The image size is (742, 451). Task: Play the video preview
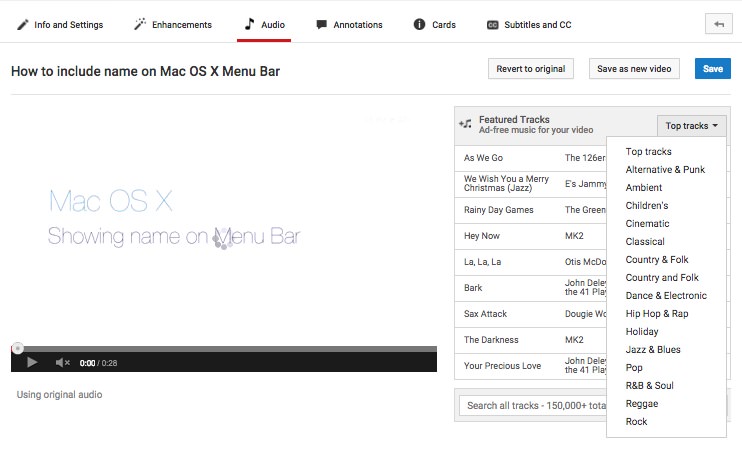tap(32, 363)
